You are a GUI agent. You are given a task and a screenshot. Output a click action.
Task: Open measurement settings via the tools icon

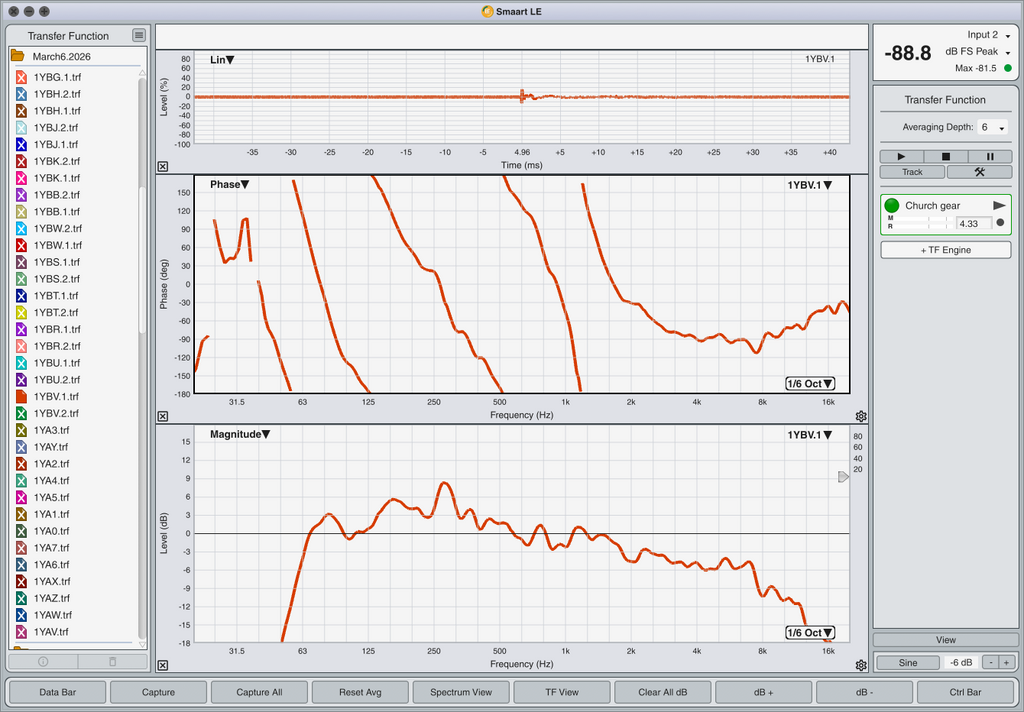(979, 172)
